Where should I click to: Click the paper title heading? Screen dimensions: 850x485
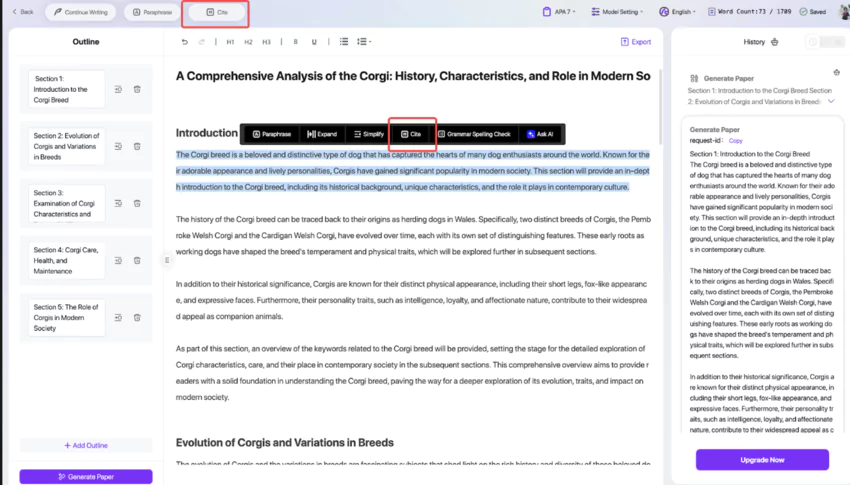tap(413, 76)
